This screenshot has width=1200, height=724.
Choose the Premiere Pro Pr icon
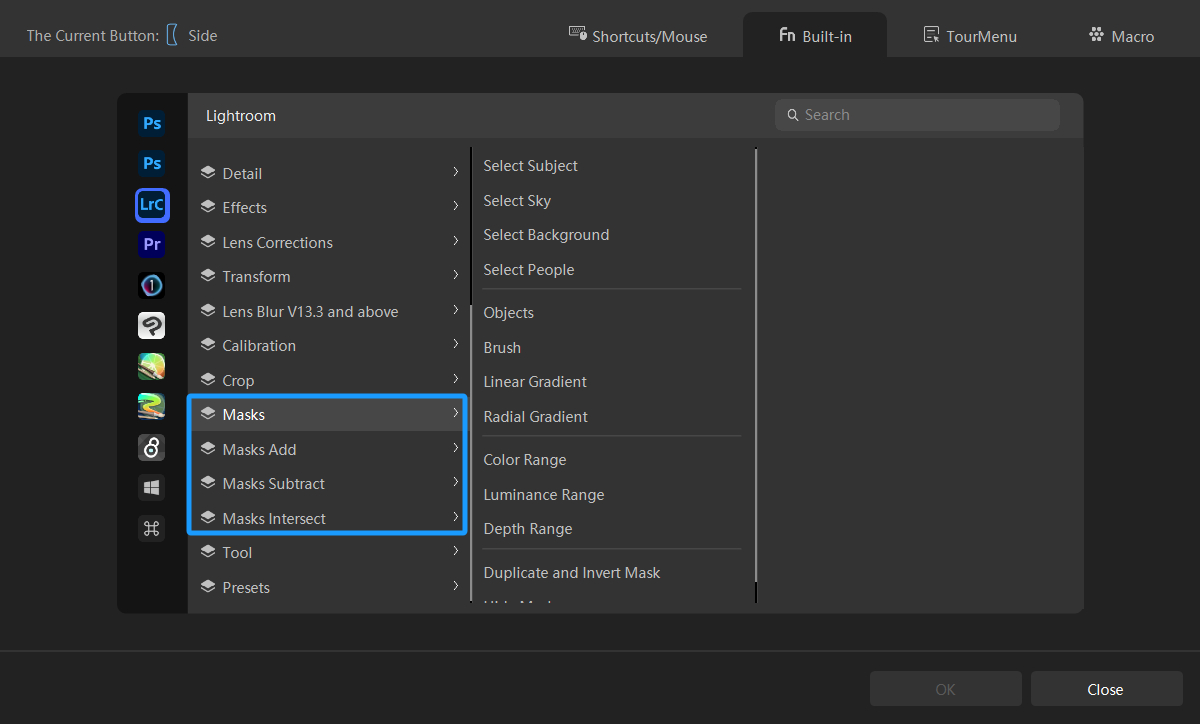(x=152, y=245)
